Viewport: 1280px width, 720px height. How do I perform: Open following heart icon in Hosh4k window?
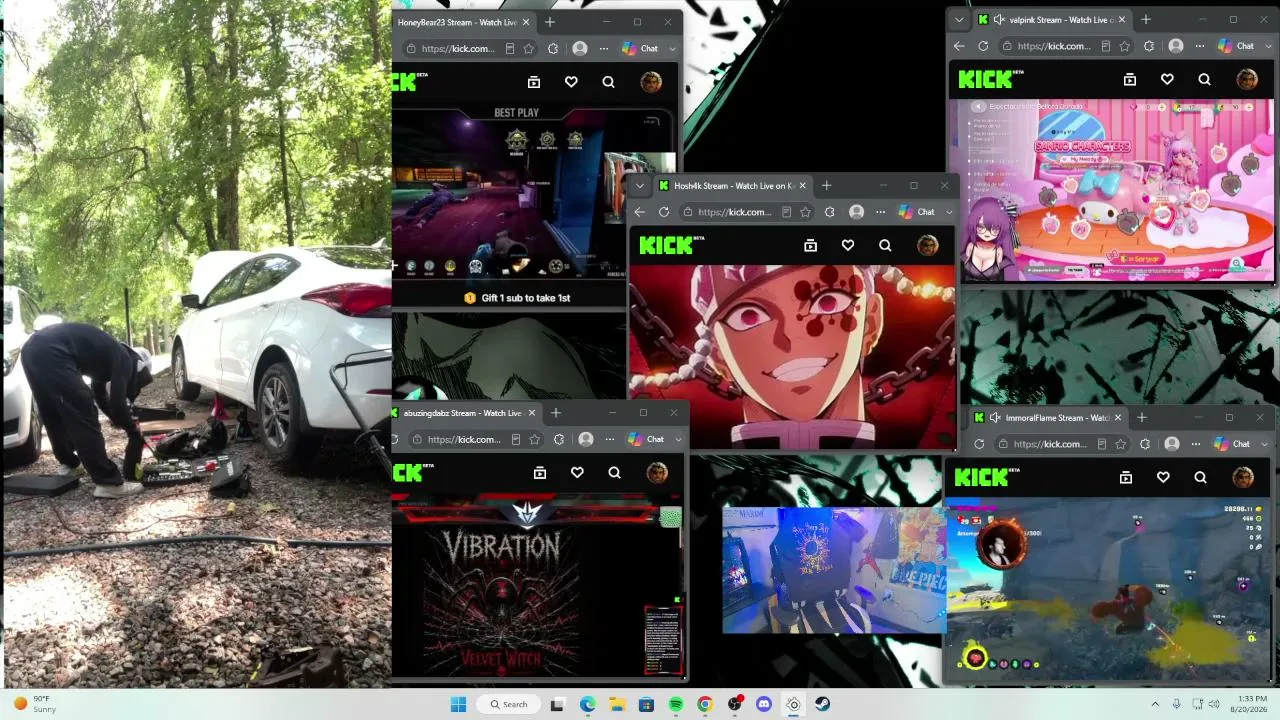click(x=848, y=245)
